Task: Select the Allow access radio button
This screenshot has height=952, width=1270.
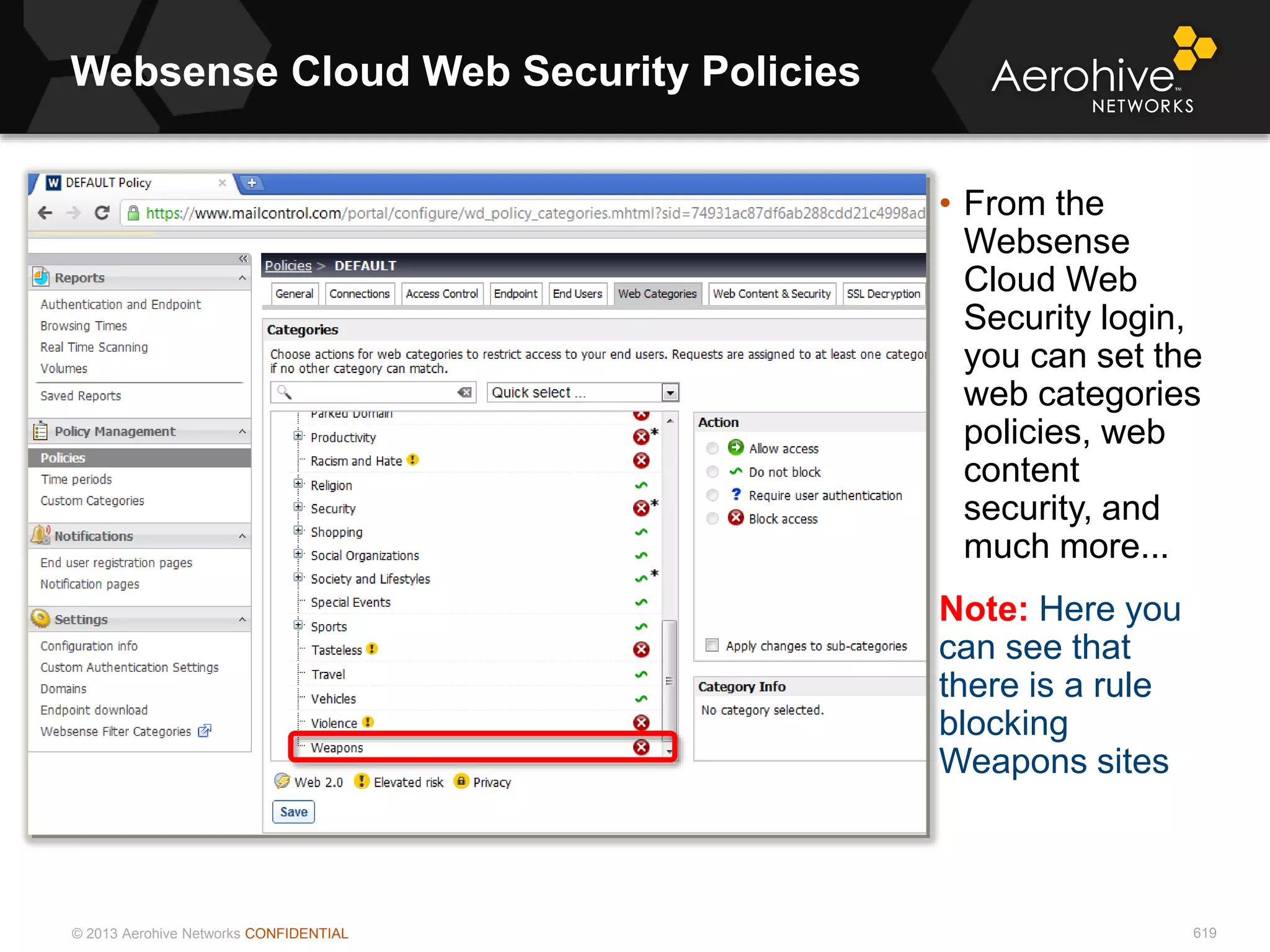Action: [713, 448]
